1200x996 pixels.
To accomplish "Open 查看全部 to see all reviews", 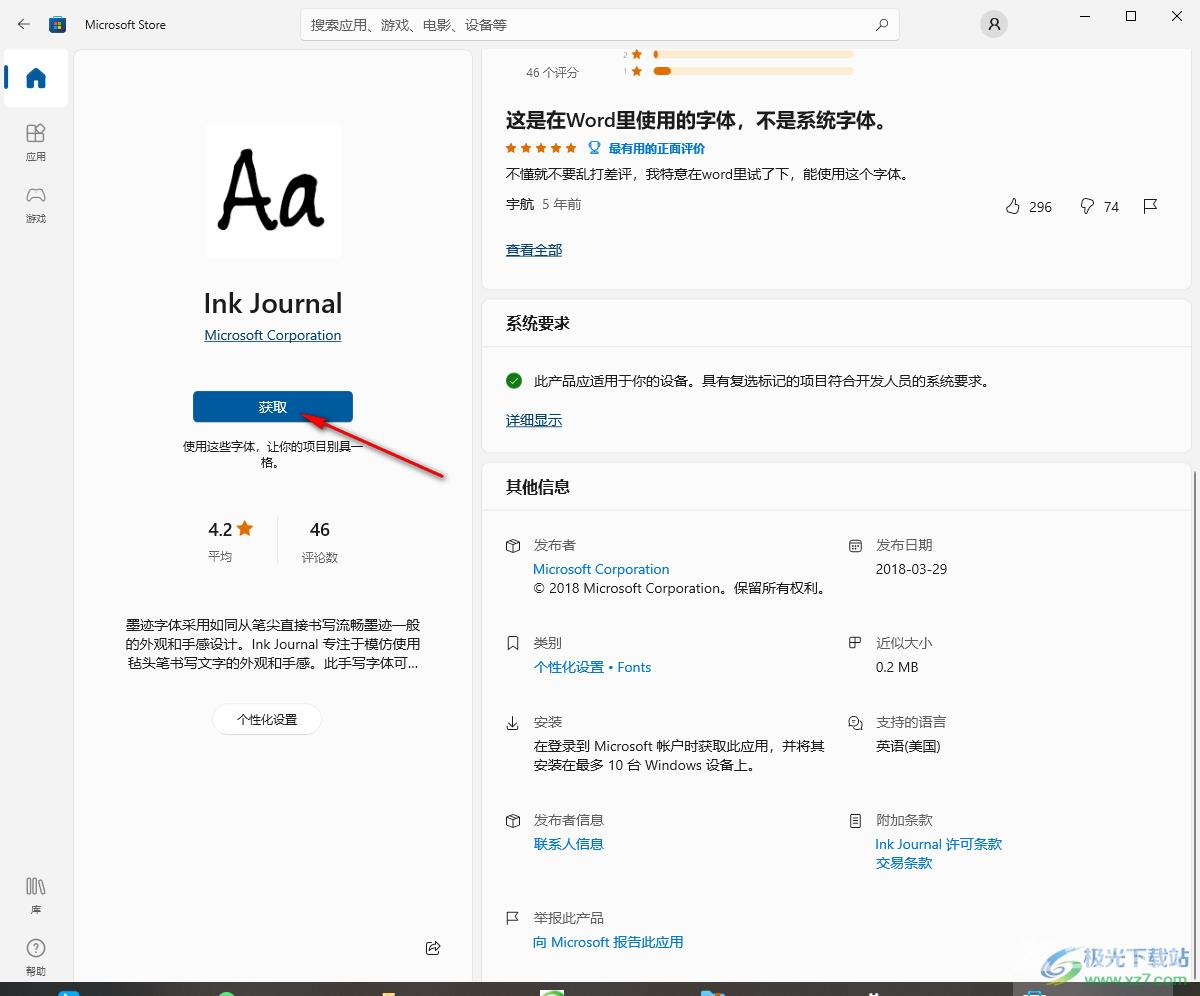I will [534, 250].
